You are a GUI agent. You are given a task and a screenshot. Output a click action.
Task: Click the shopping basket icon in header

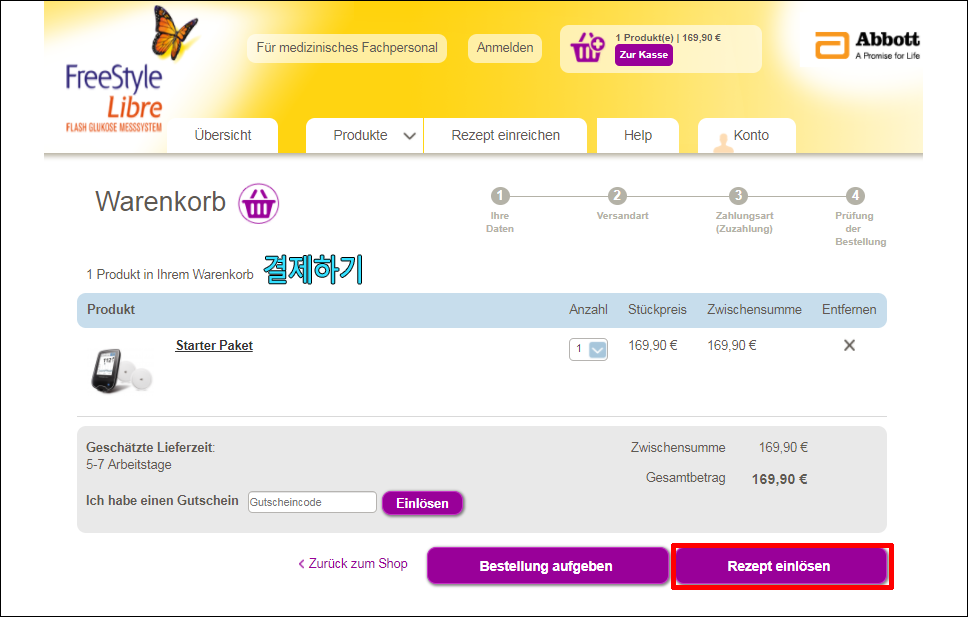coord(586,47)
